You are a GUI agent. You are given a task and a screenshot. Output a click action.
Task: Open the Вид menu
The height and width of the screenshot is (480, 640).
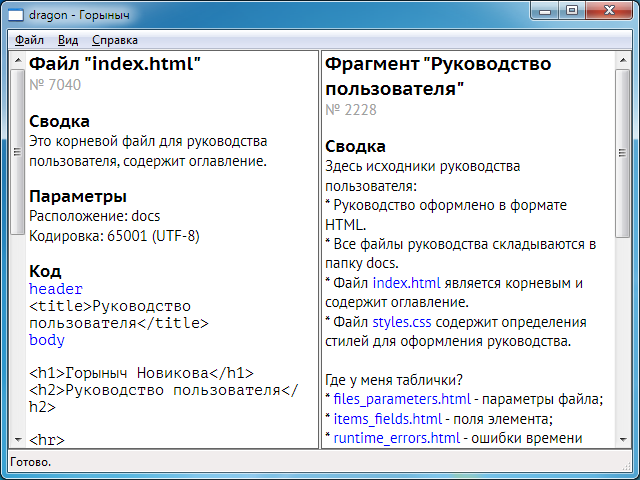[68, 40]
